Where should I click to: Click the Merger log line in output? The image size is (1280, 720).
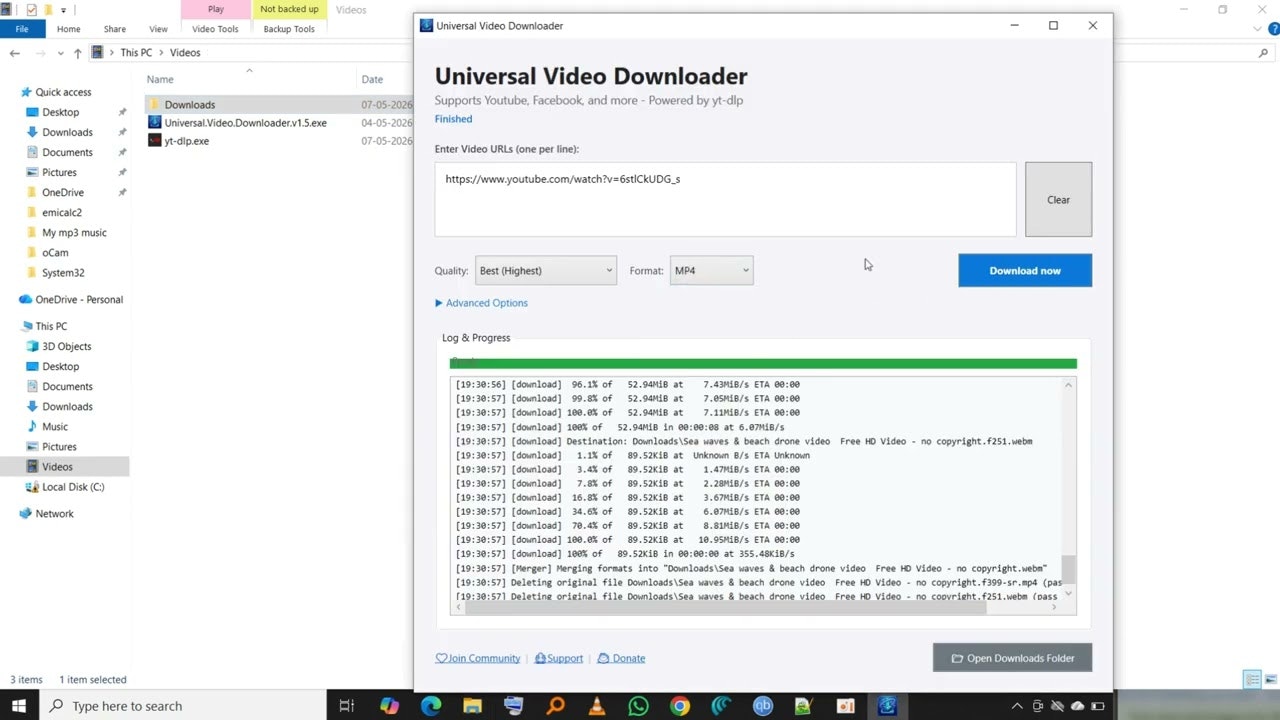click(751, 568)
